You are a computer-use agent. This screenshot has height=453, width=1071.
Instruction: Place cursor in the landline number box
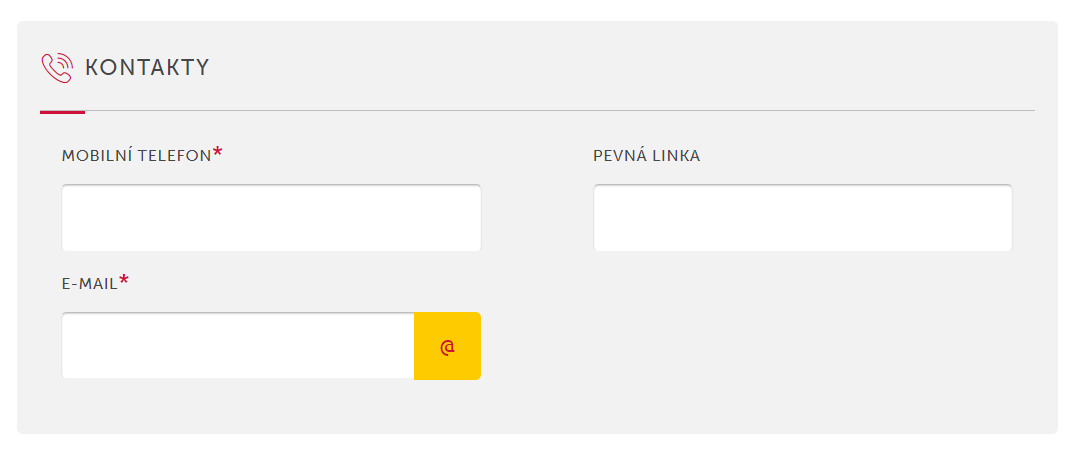click(803, 217)
